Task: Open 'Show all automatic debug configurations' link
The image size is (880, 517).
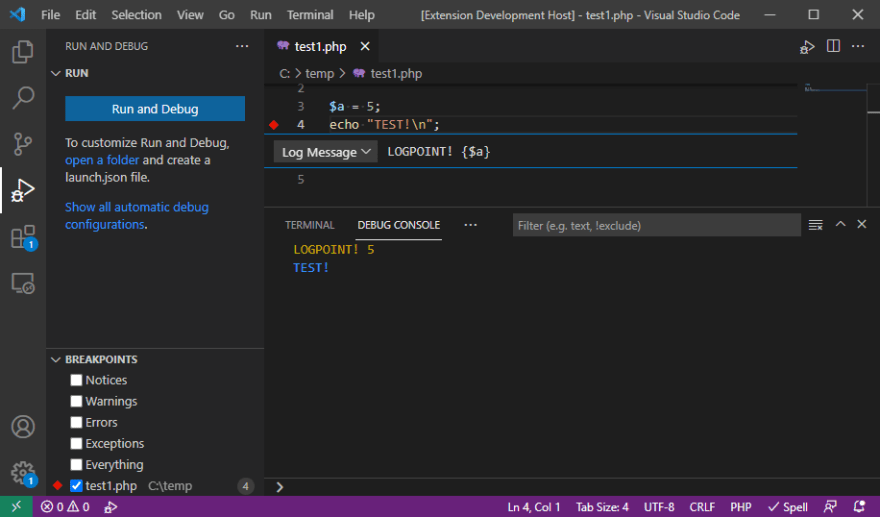Action: [136, 216]
